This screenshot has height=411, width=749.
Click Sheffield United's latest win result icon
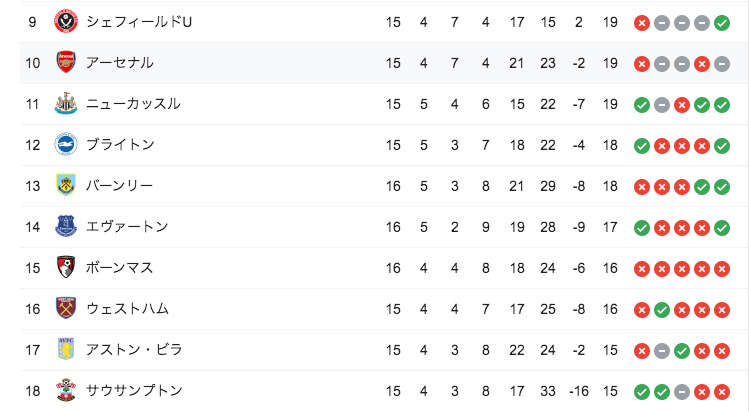coord(722,22)
